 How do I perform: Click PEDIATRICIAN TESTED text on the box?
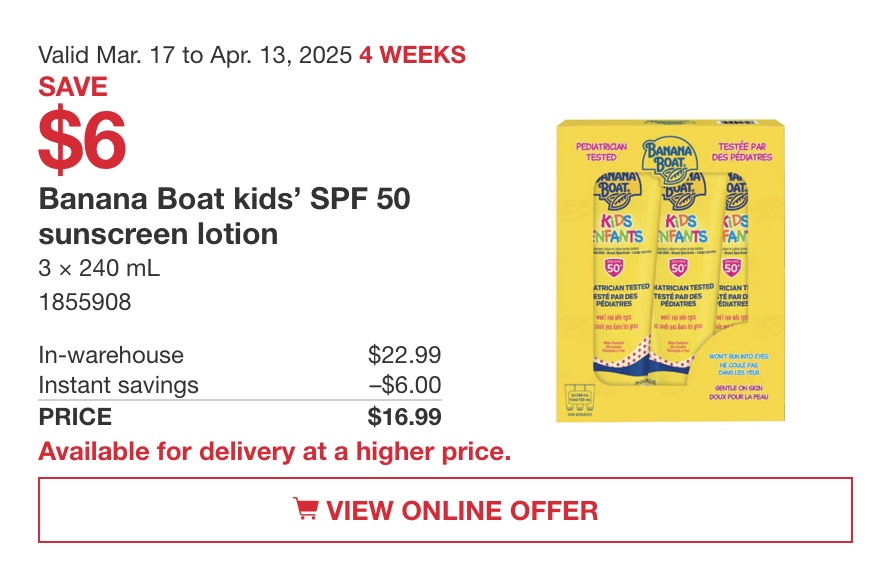point(601,152)
